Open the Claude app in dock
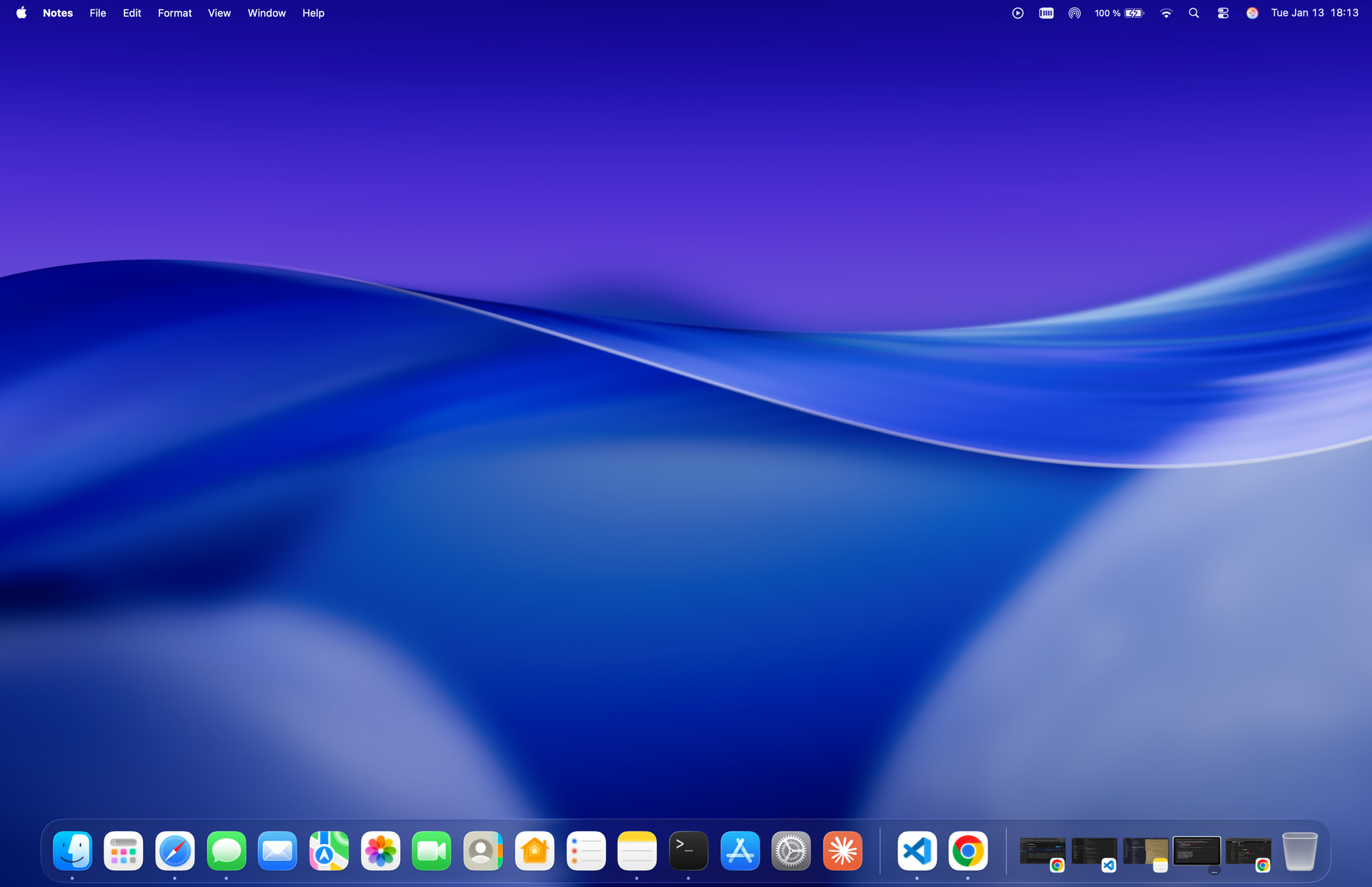The height and width of the screenshot is (887, 1372). point(842,851)
